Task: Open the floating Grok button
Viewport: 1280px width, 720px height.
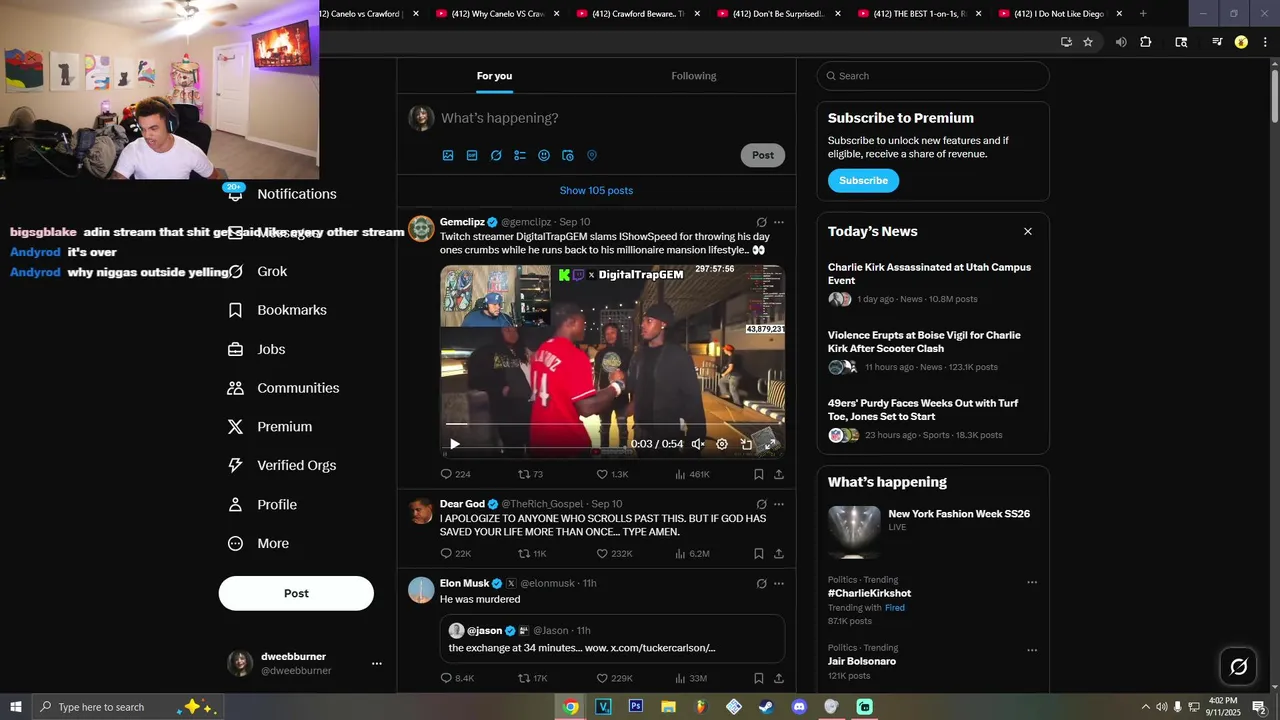Action: click(1238, 667)
